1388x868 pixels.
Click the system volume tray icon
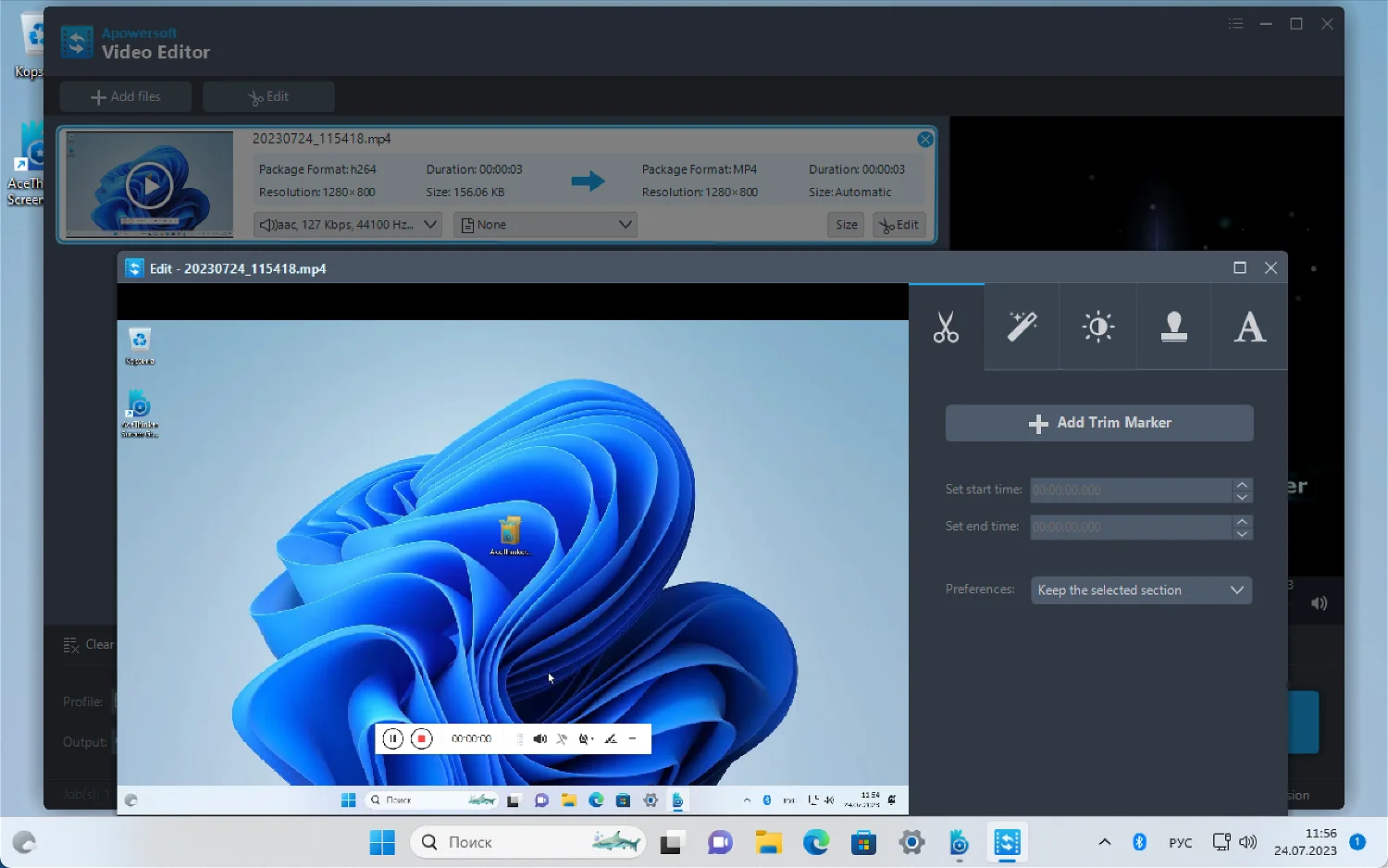1248,842
